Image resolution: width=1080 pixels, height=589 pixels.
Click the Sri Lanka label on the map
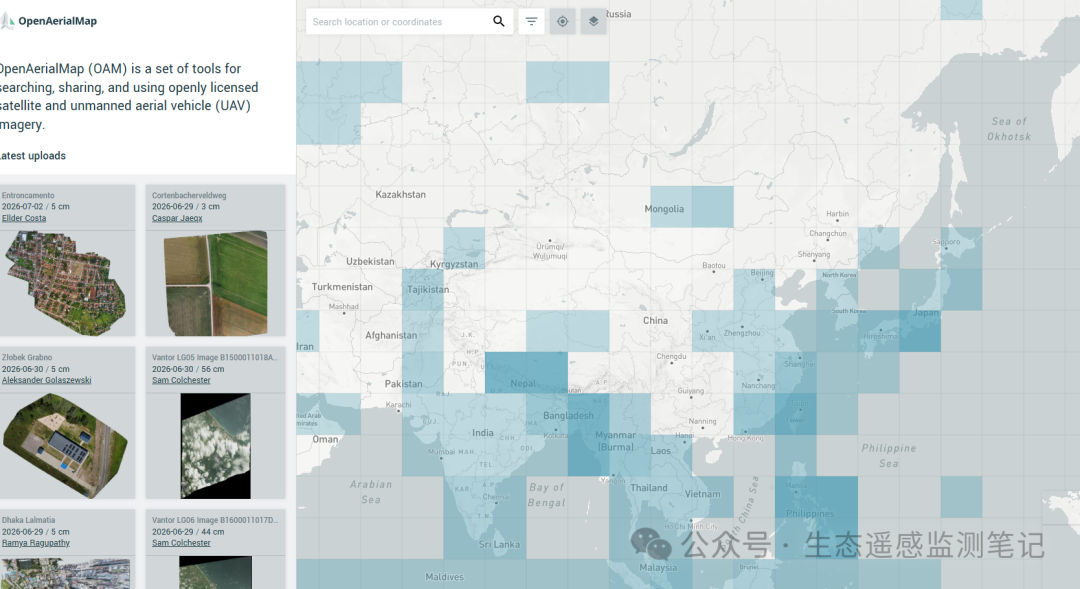tap(499, 544)
